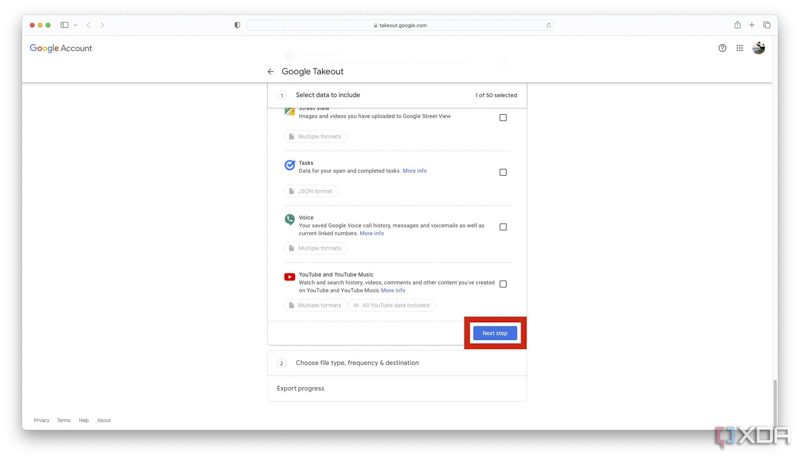Open the More info link for Tasks
The width and height of the screenshot is (800, 459).
[x=414, y=171]
